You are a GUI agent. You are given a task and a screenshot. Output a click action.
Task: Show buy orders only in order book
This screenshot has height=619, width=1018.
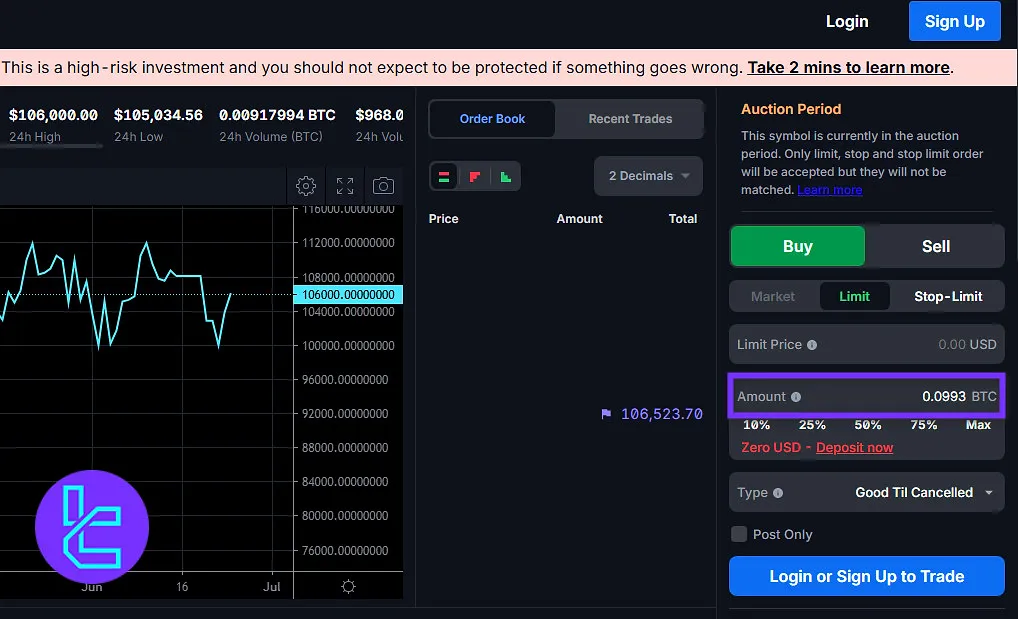(506, 177)
